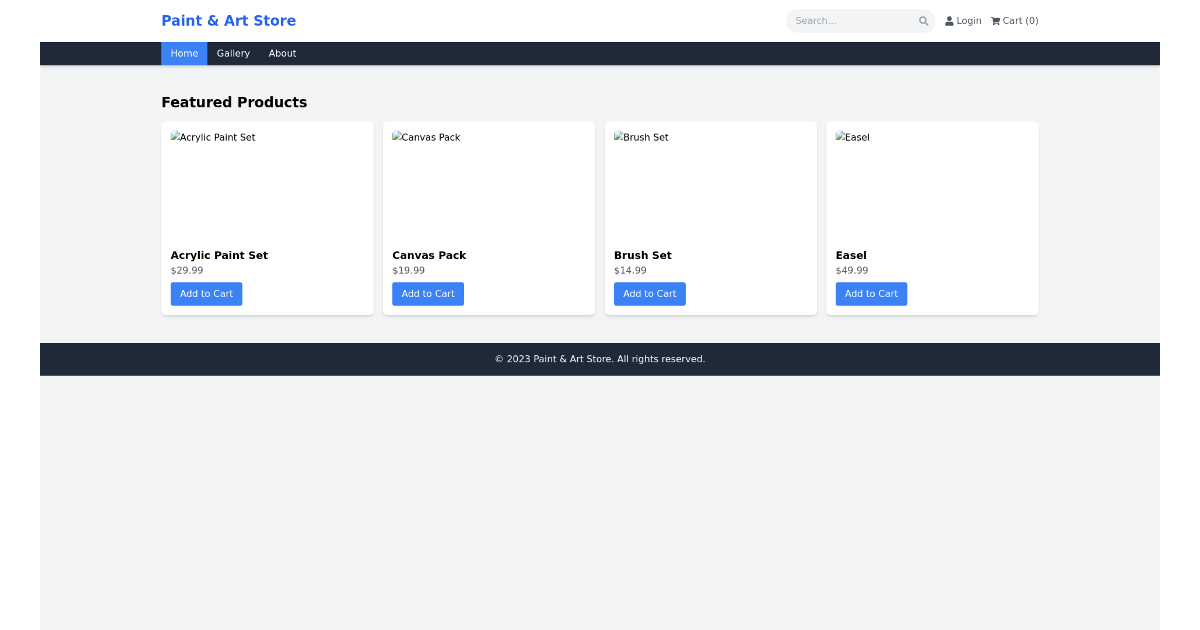Click the Paint & Art Store logo
Screen dimensions: 1200x630
tap(228, 20)
